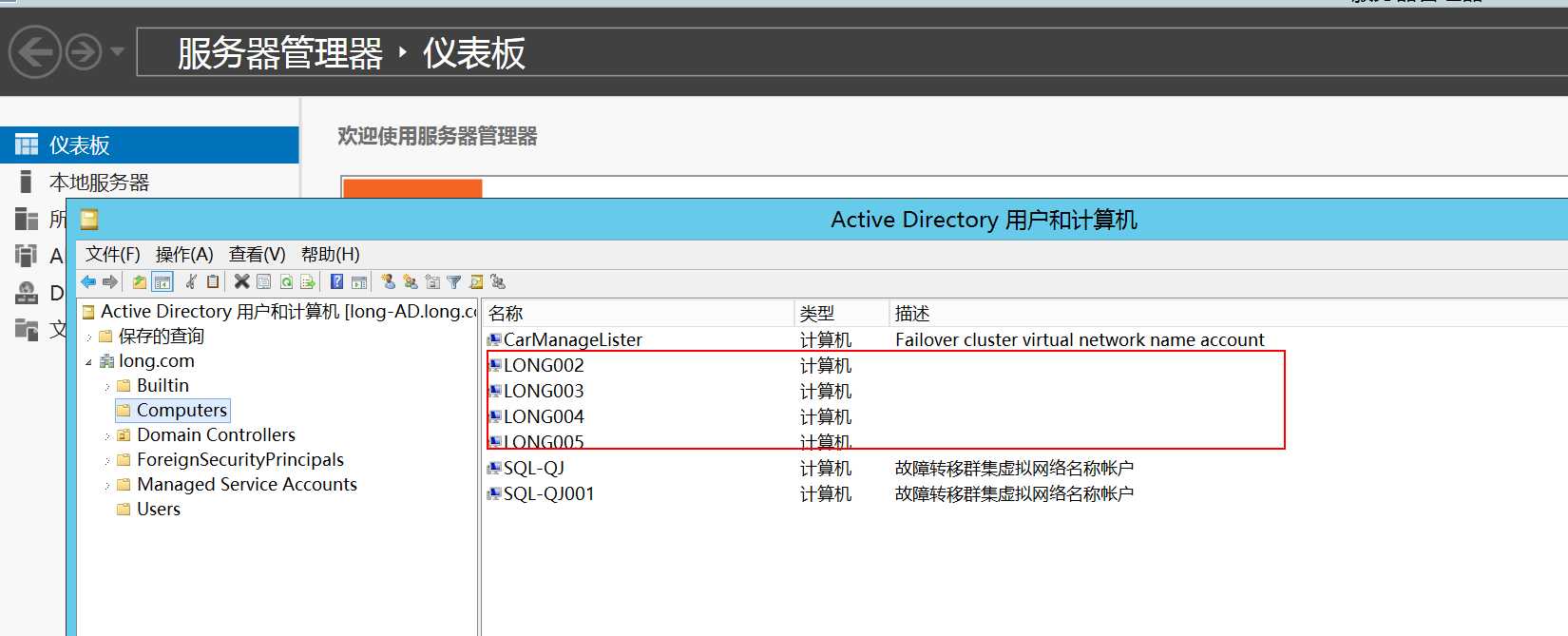The height and width of the screenshot is (636, 1568).
Task: Click the Up one level folder icon
Action: click(140, 282)
